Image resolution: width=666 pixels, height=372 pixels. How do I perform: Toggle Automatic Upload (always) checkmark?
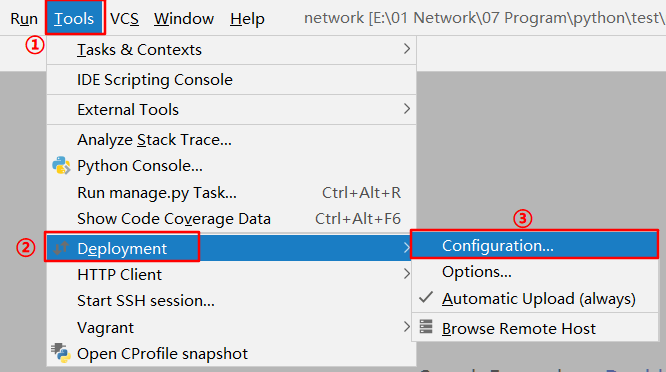point(426,297)
